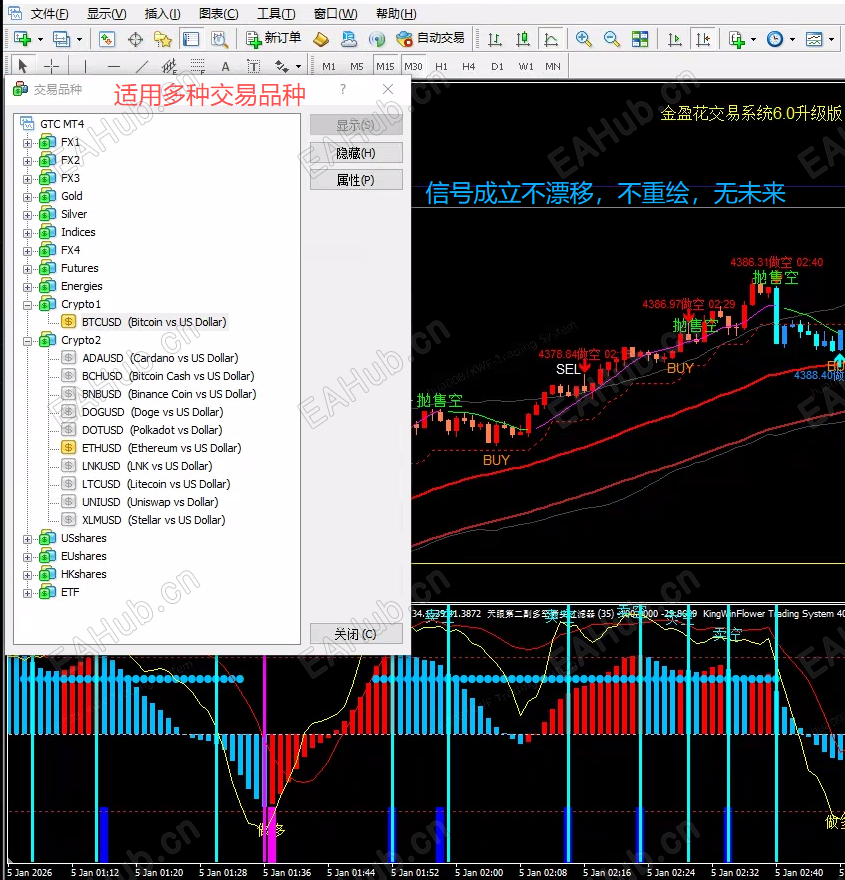Show the Market Watch window
This screenshot has width=845, height=880.
coord(107,39)
